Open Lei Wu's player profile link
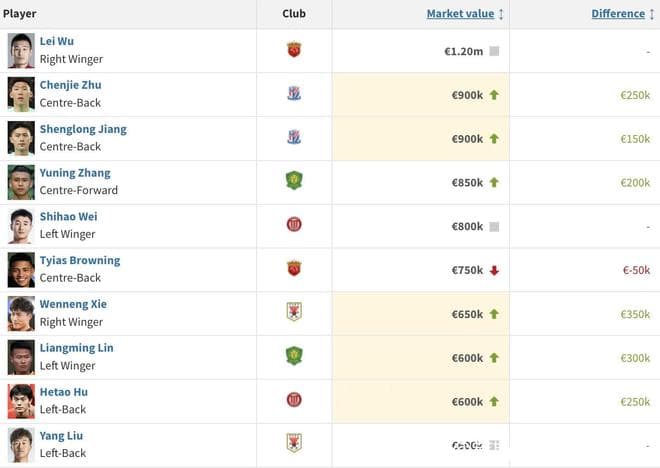This screenshot has height=468, width=660. (x=57, y=41)
